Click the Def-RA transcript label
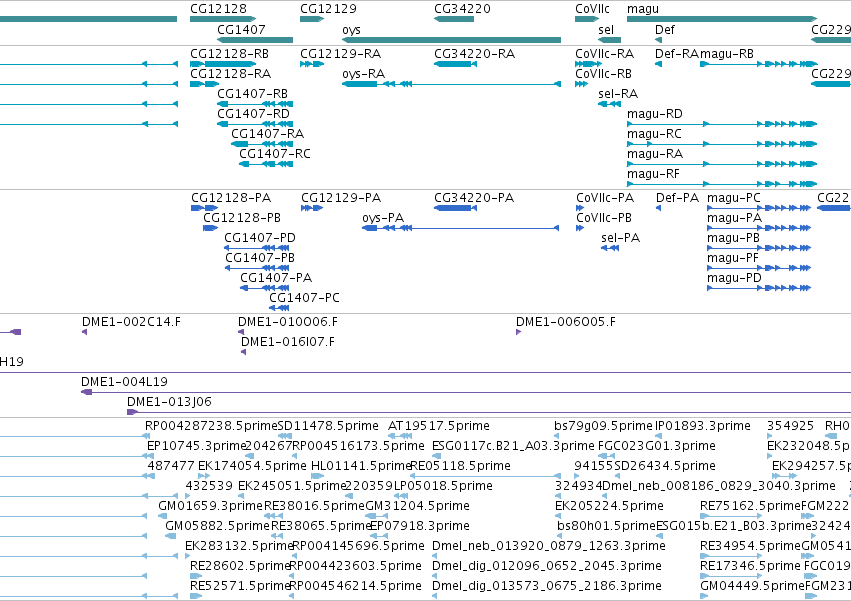Screen dimensions: 851x601 [x=677, y=54]
